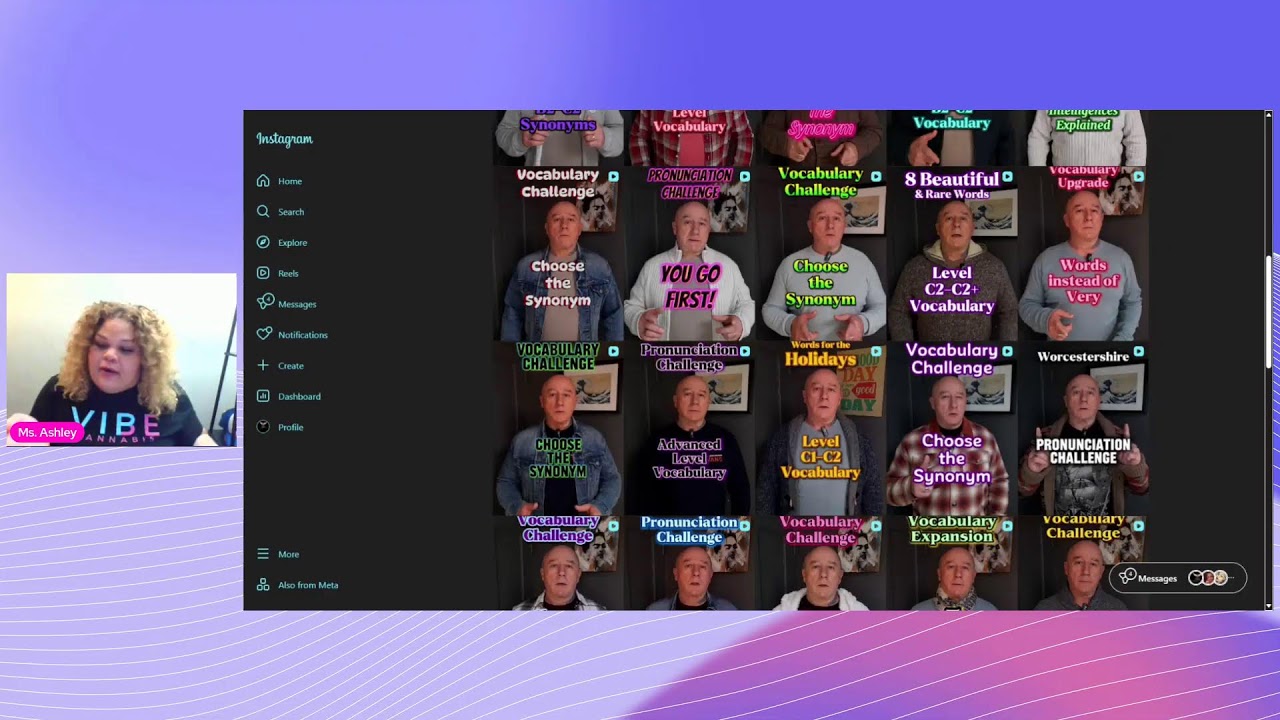Screen dimensions: 1280x720
Task: Click the Create plus icon
Action: pyautogui.click(x=263, y=365)
